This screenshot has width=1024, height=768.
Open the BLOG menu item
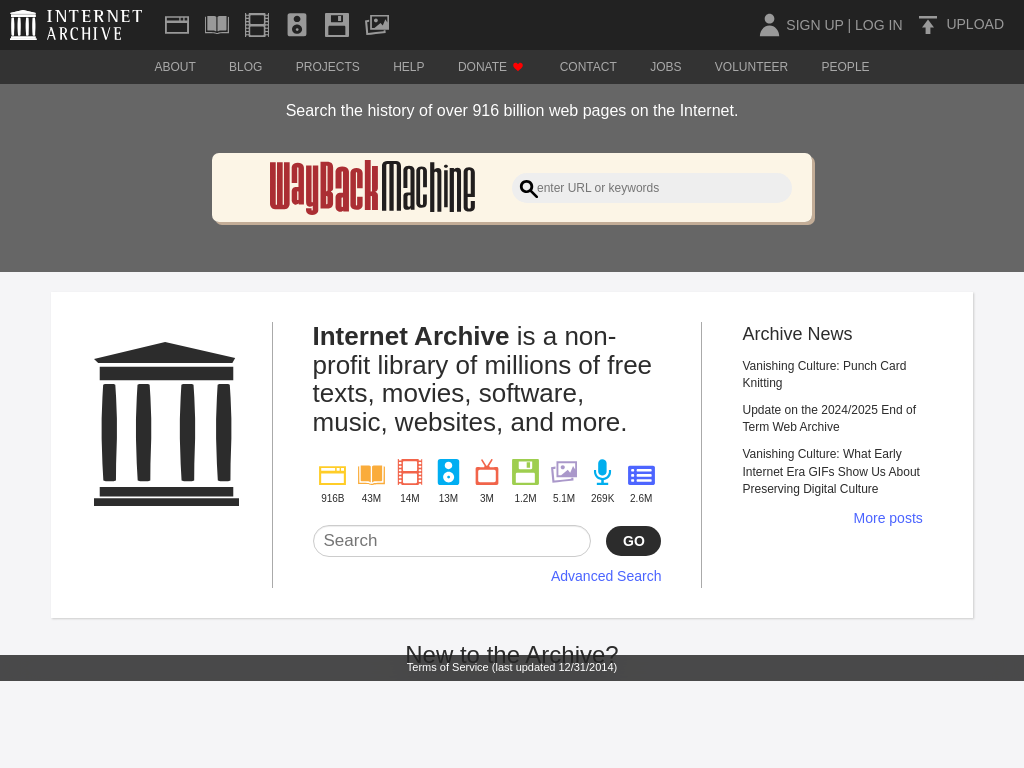coord(246,67)
